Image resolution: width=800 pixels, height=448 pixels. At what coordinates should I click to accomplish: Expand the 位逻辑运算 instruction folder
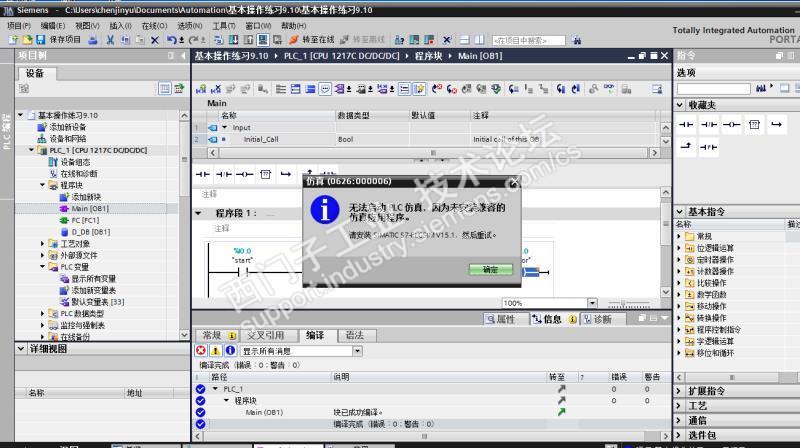coord(679,248)
